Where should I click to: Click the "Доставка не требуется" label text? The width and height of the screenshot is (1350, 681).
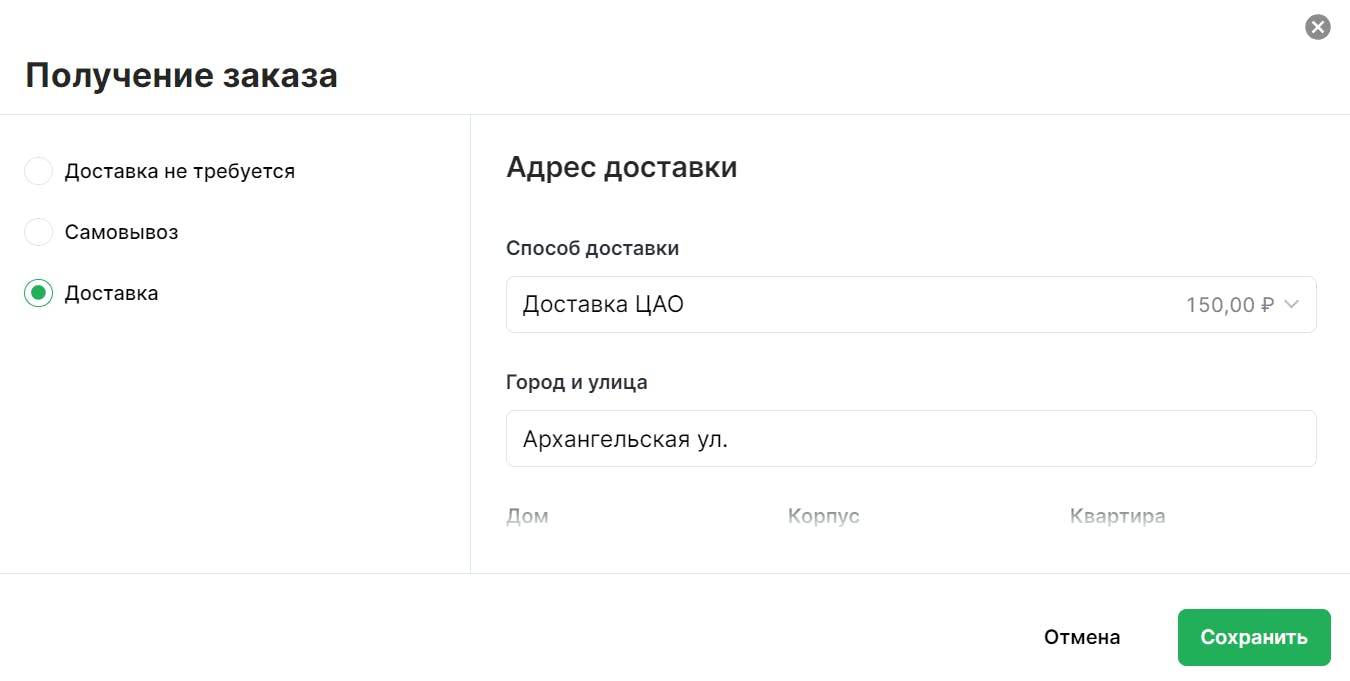click(x=180, y=171)
